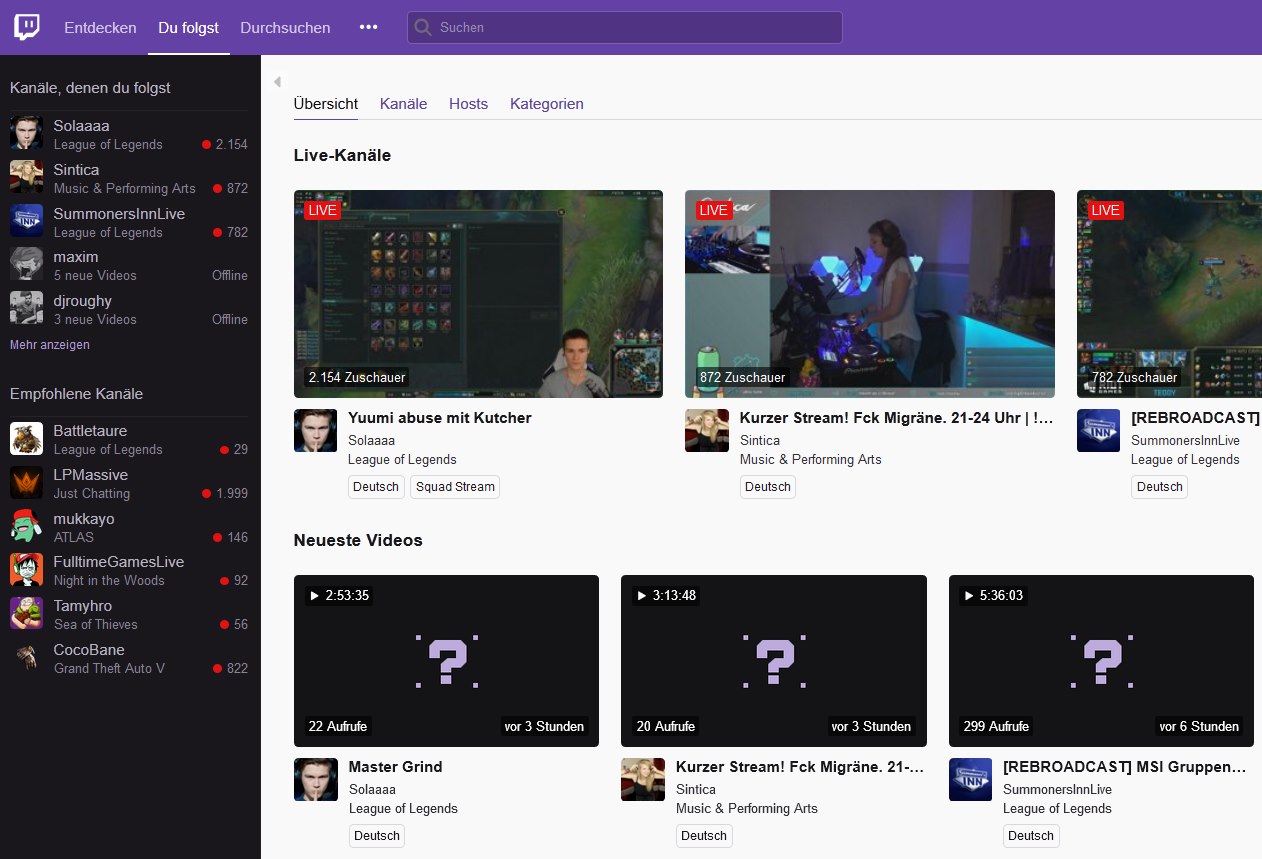Click Sintica avatar beside live Kurzer Stream
The image size is (1262, 859).
coord(707,430)
